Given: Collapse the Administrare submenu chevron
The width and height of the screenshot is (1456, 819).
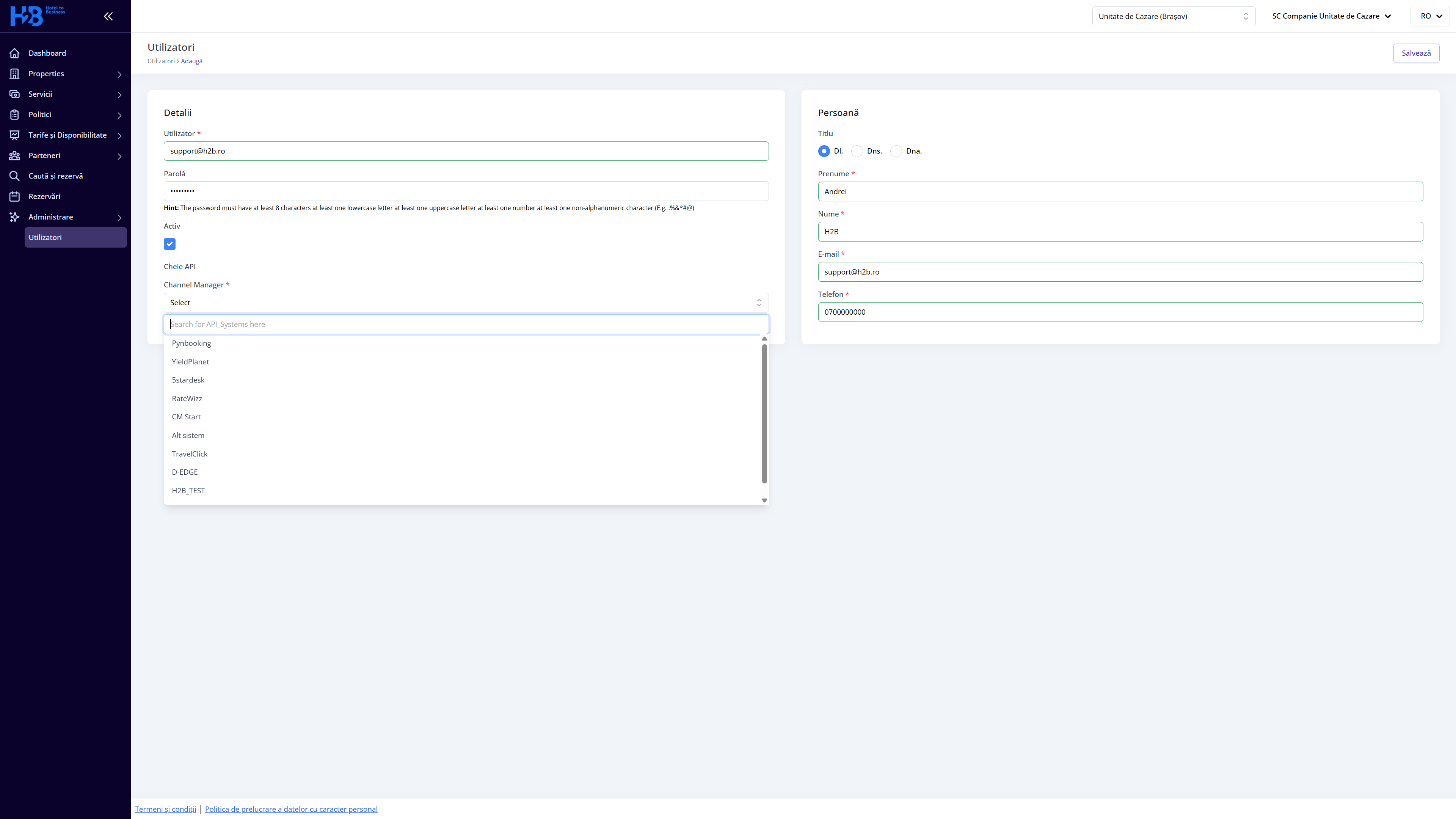Looking at the screenshot, I should point(119,218).
